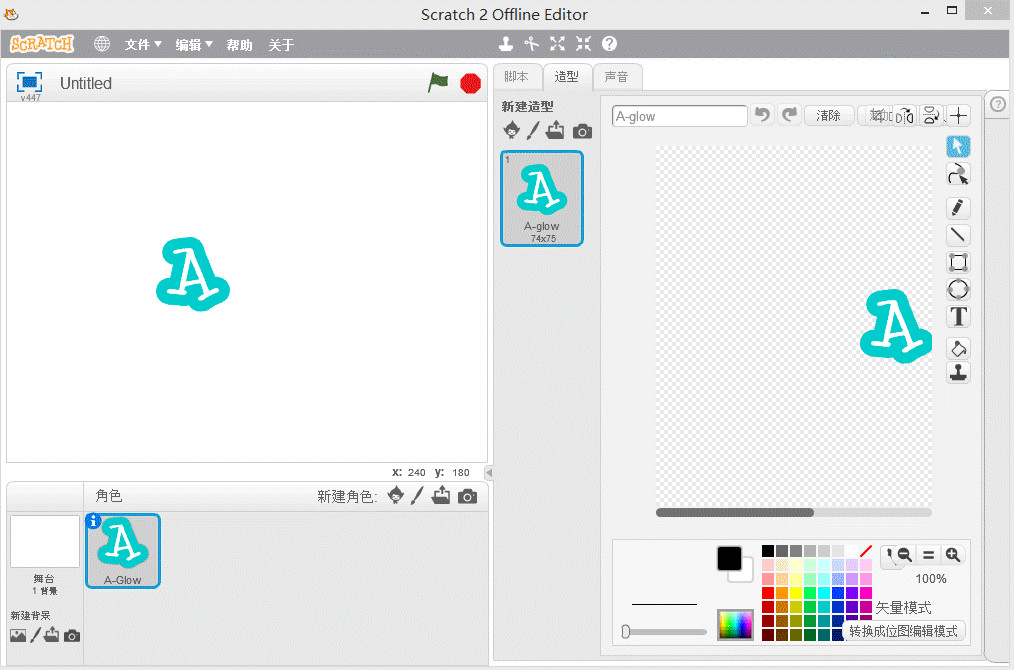Open the 声音 tab
This screenshot has width=1014, height=670.
click(617, 77)
